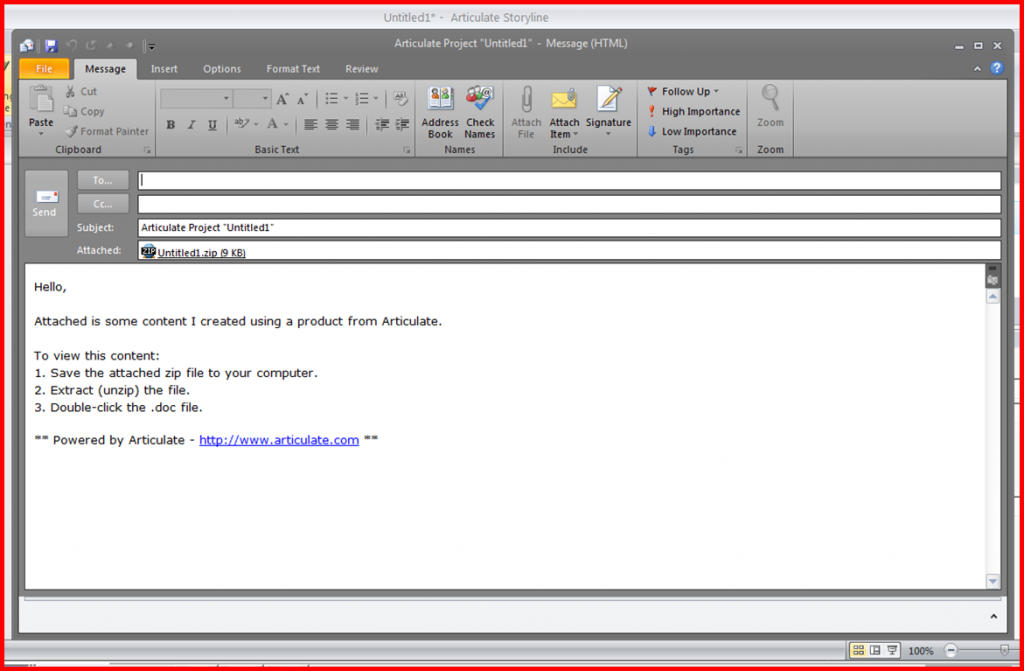The height and width of the screenshot is (671, 1024).
Task: Open the File tab
Action: coord(44,69)
